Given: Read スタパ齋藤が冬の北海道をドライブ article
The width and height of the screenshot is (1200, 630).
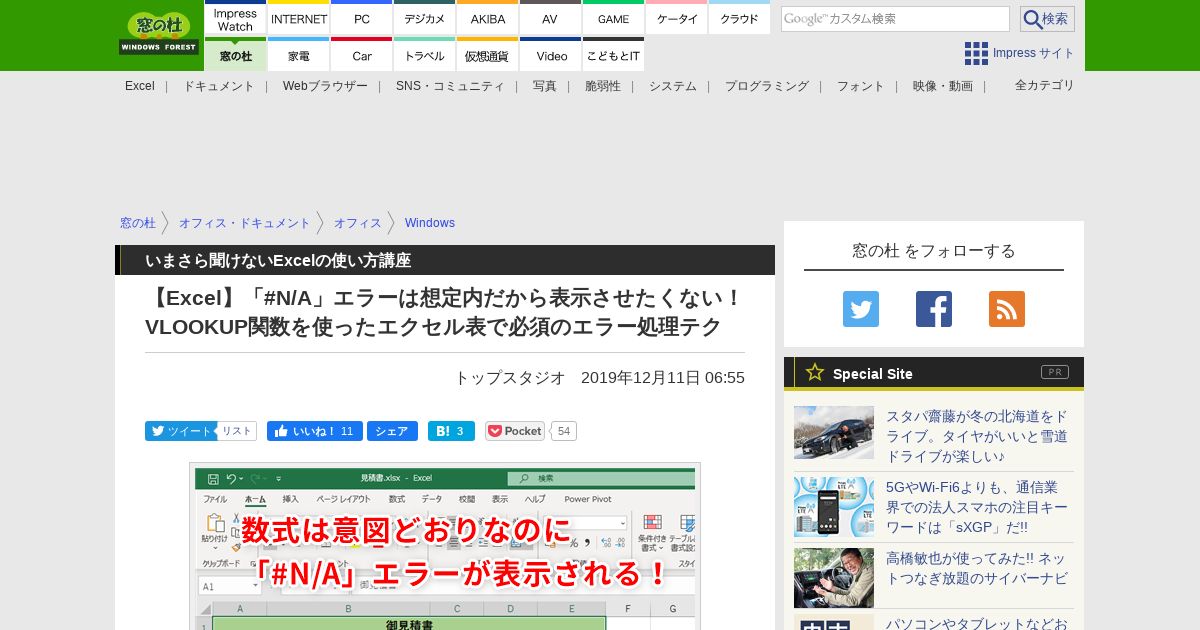Looking at the screenshot, I should (977, 436).
